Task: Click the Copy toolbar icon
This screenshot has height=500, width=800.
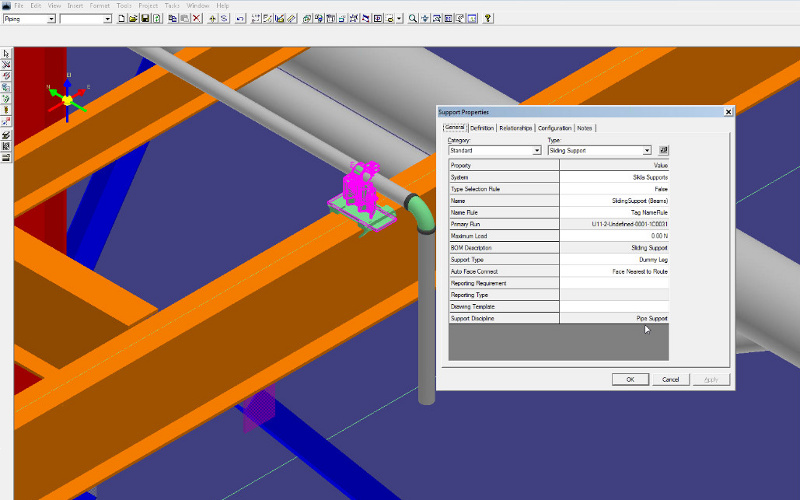Action: coord(172,18)
